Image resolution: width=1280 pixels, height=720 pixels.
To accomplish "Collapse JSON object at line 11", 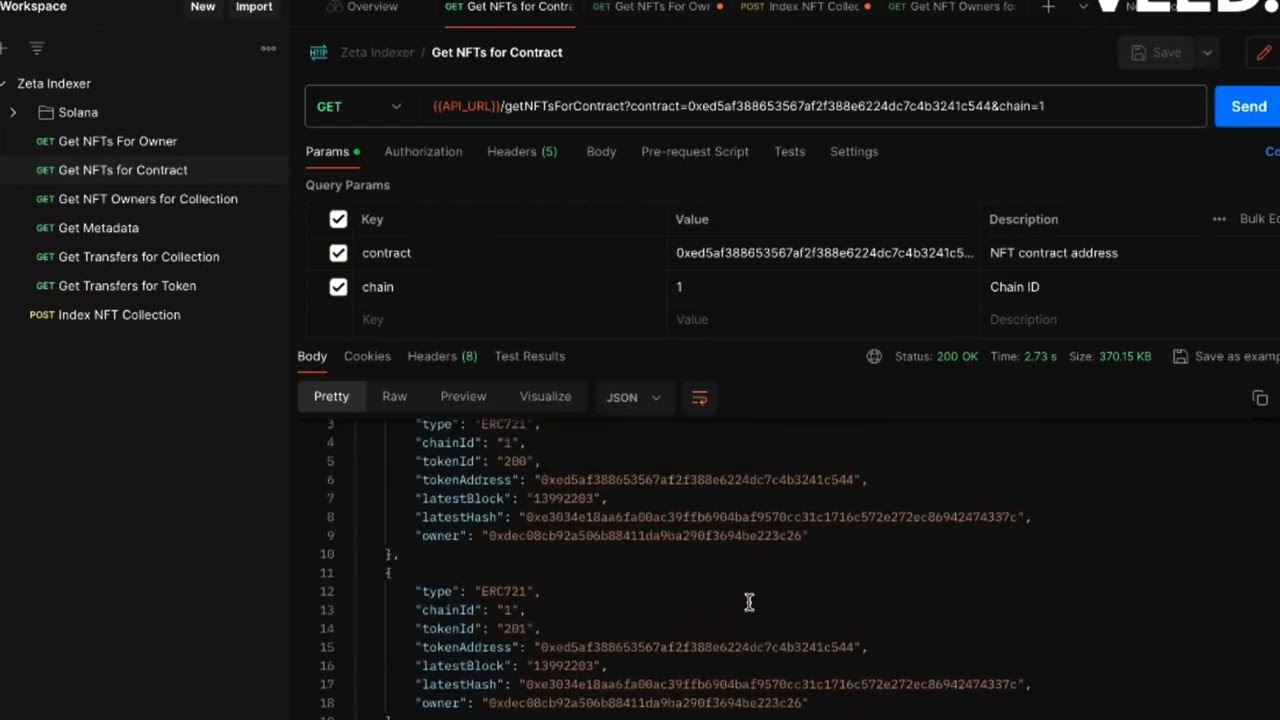I will pyautogui.click(x=387, y=573).
